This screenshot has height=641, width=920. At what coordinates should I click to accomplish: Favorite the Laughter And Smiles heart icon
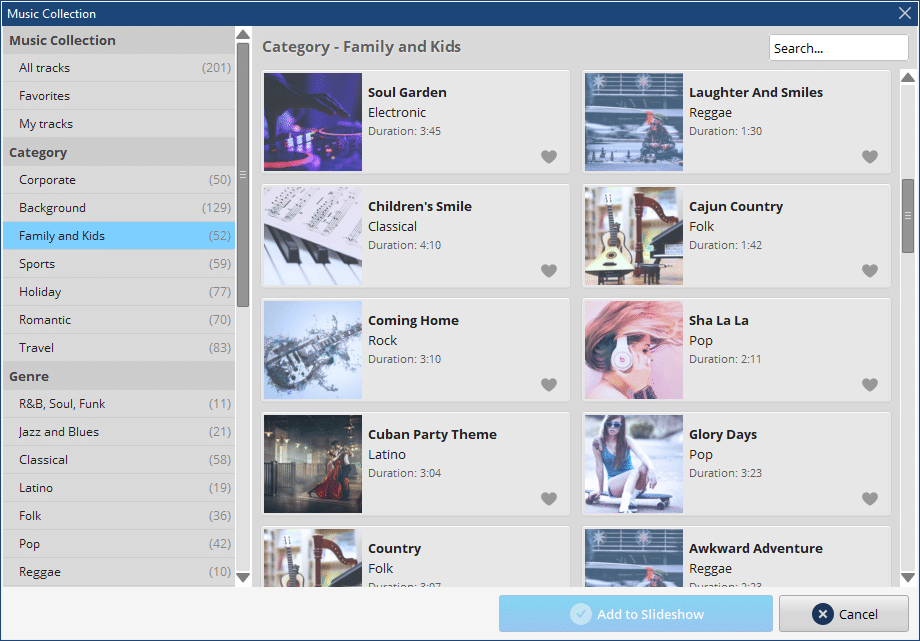tap(870, 157)
